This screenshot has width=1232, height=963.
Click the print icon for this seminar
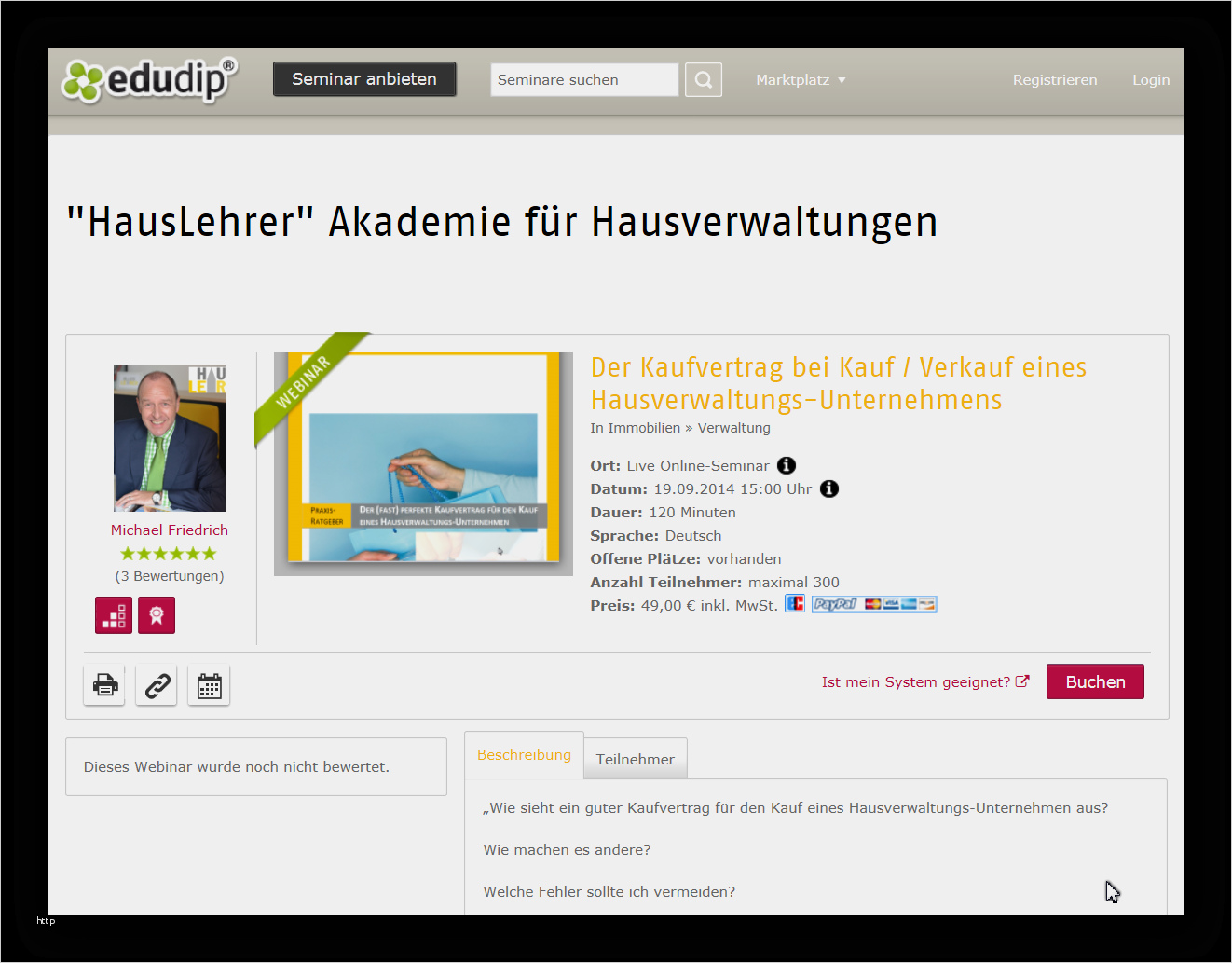[103, 685]
